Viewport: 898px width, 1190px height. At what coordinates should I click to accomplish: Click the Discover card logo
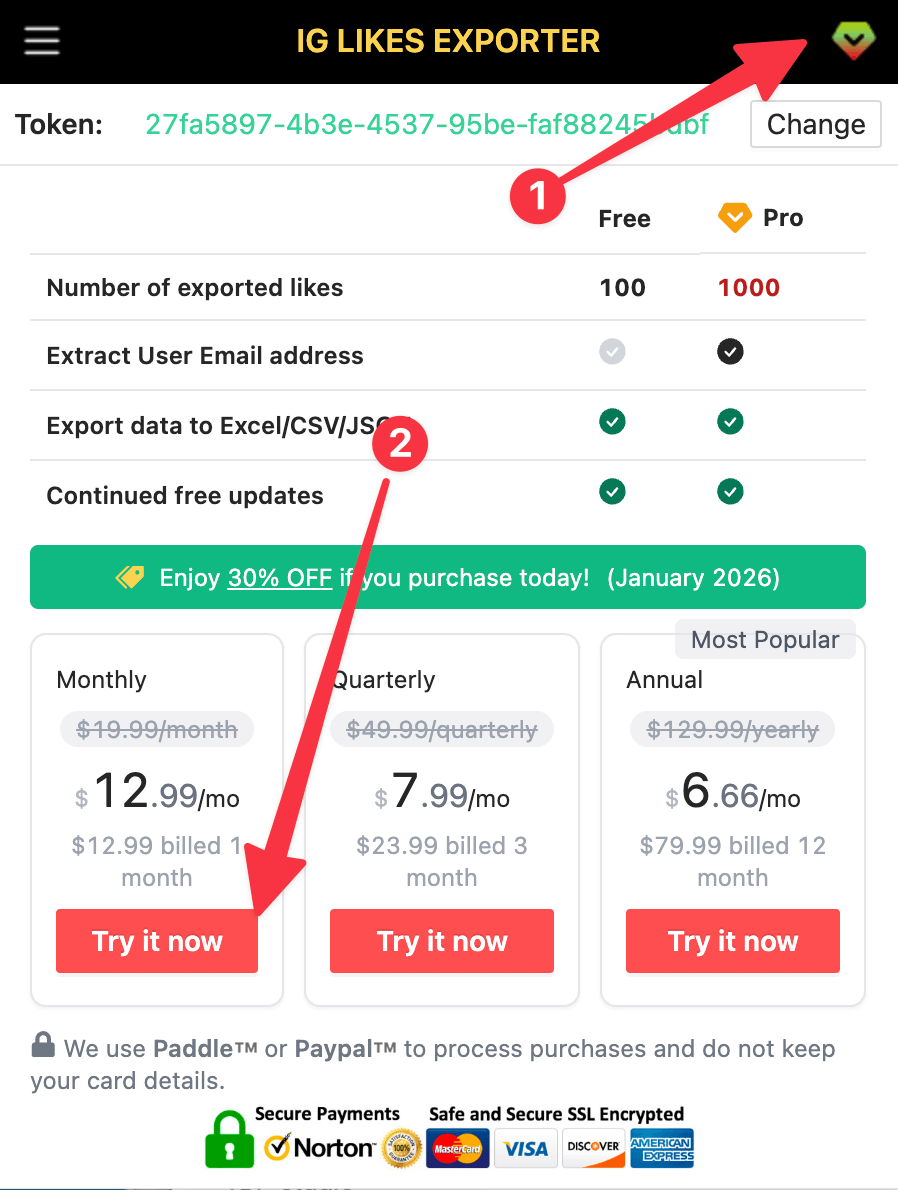(x=593, y=1148)
